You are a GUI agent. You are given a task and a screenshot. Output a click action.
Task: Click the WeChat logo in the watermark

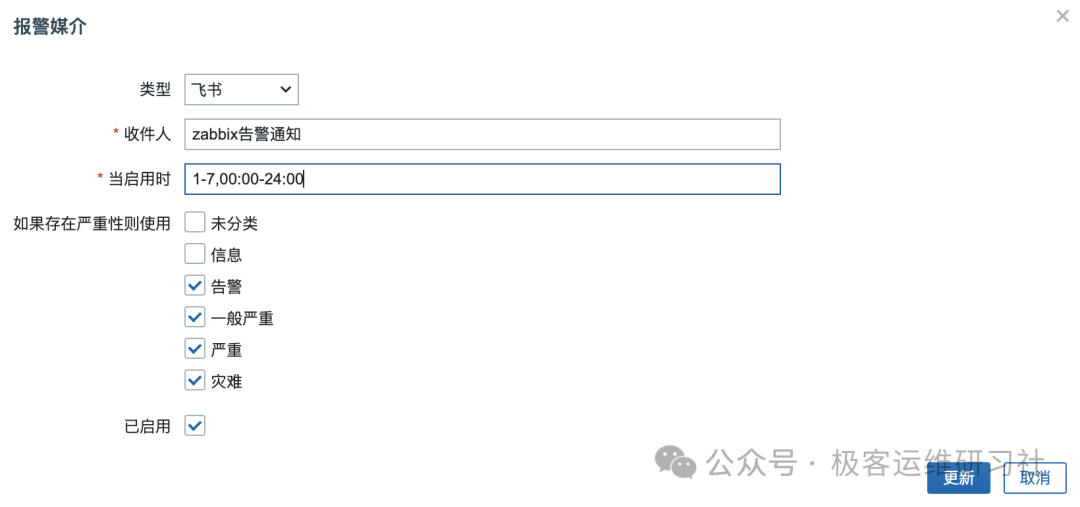click(676, 462)
